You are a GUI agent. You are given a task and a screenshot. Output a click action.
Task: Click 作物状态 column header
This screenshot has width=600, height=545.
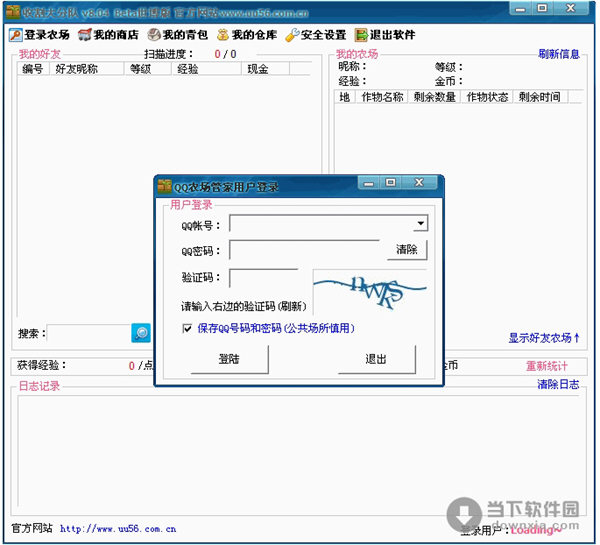(487, 97)
